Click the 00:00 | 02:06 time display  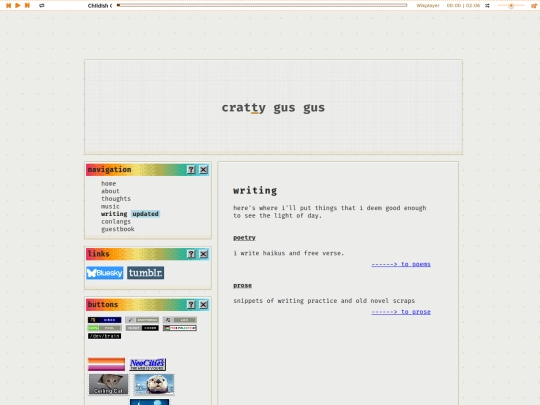pyautogui.click(x=463, y=6)
